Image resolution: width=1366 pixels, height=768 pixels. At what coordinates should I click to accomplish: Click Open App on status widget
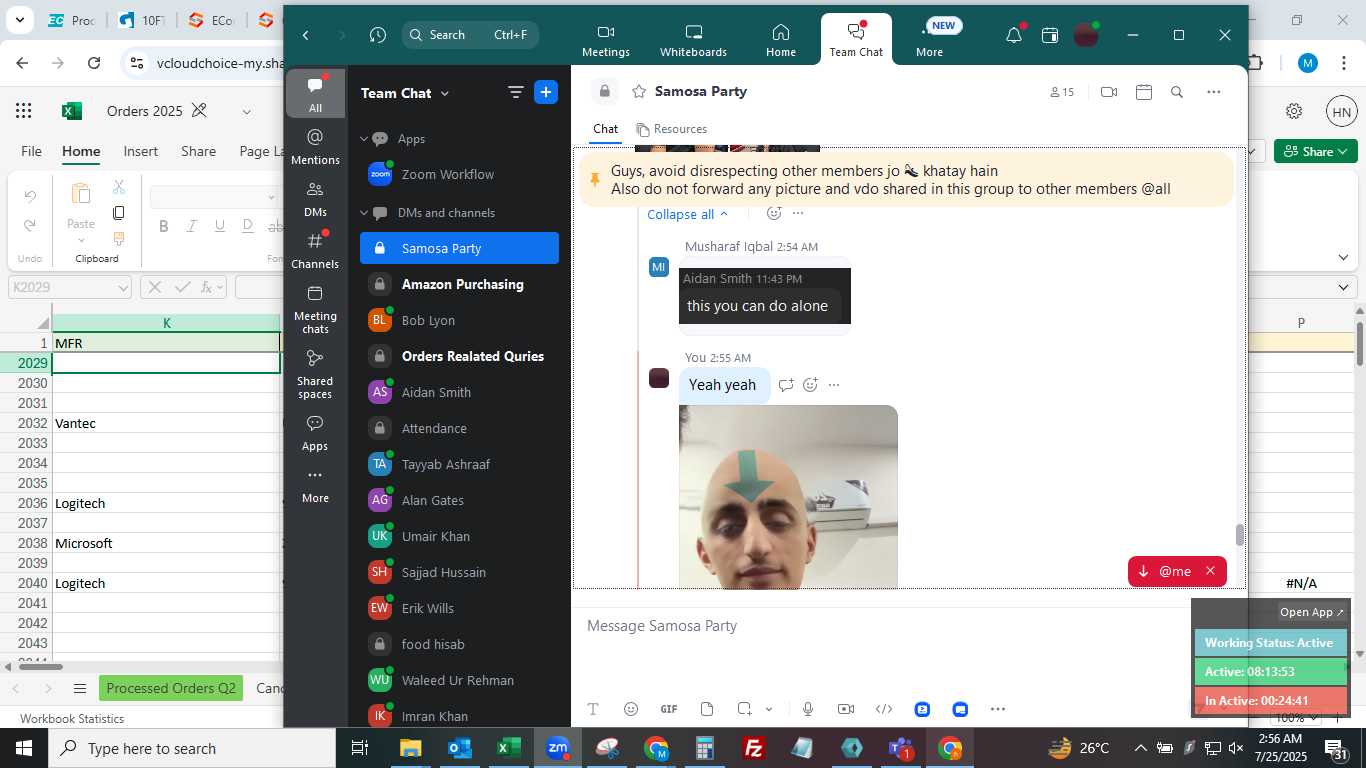coord(1312,612)
